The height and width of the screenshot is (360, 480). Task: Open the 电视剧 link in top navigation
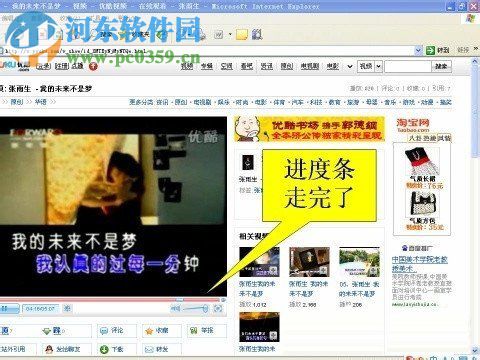pos(310,66)
